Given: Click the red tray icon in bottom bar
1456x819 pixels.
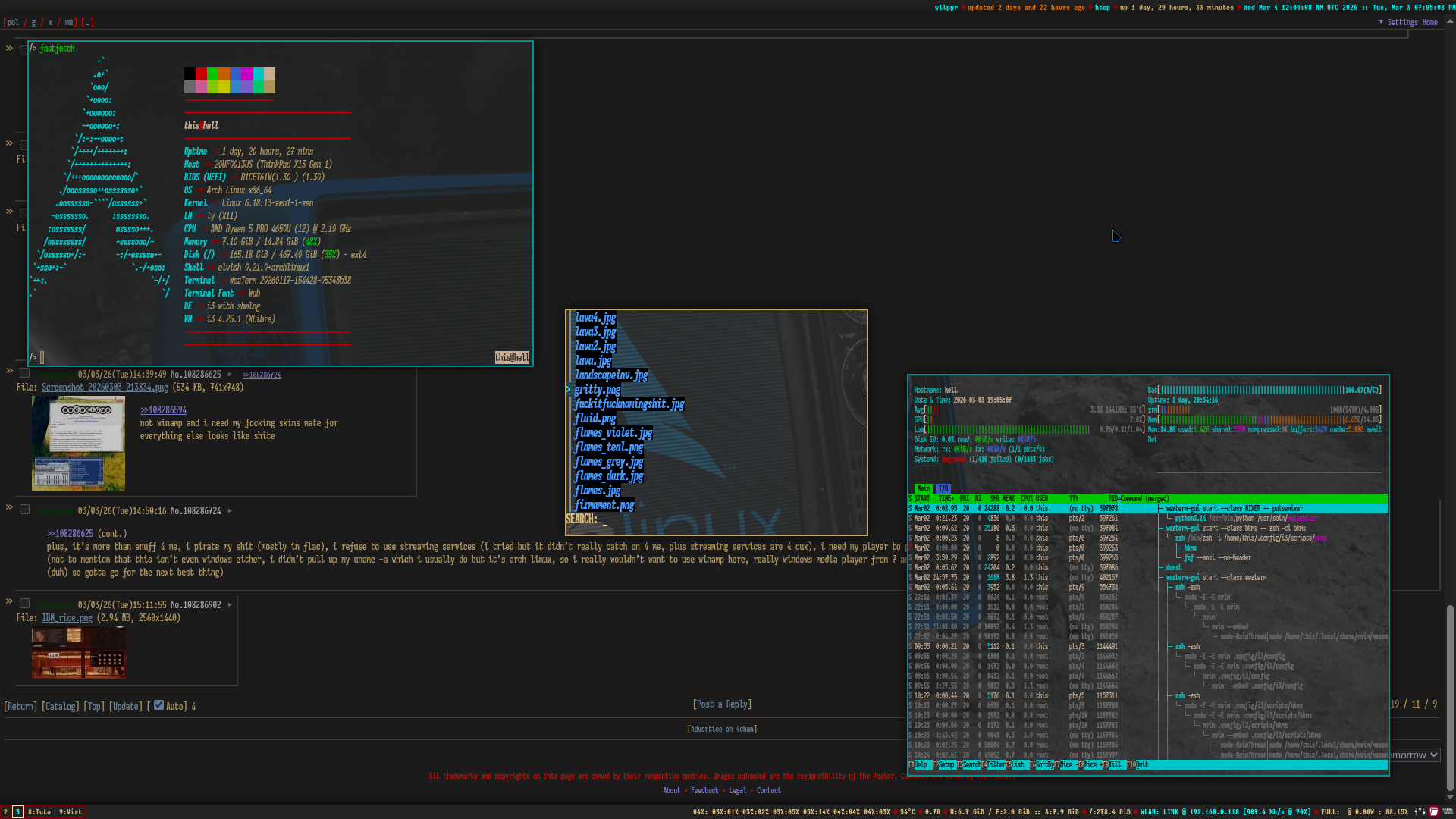Looking at the screenshot, I should click(1434, 811).
